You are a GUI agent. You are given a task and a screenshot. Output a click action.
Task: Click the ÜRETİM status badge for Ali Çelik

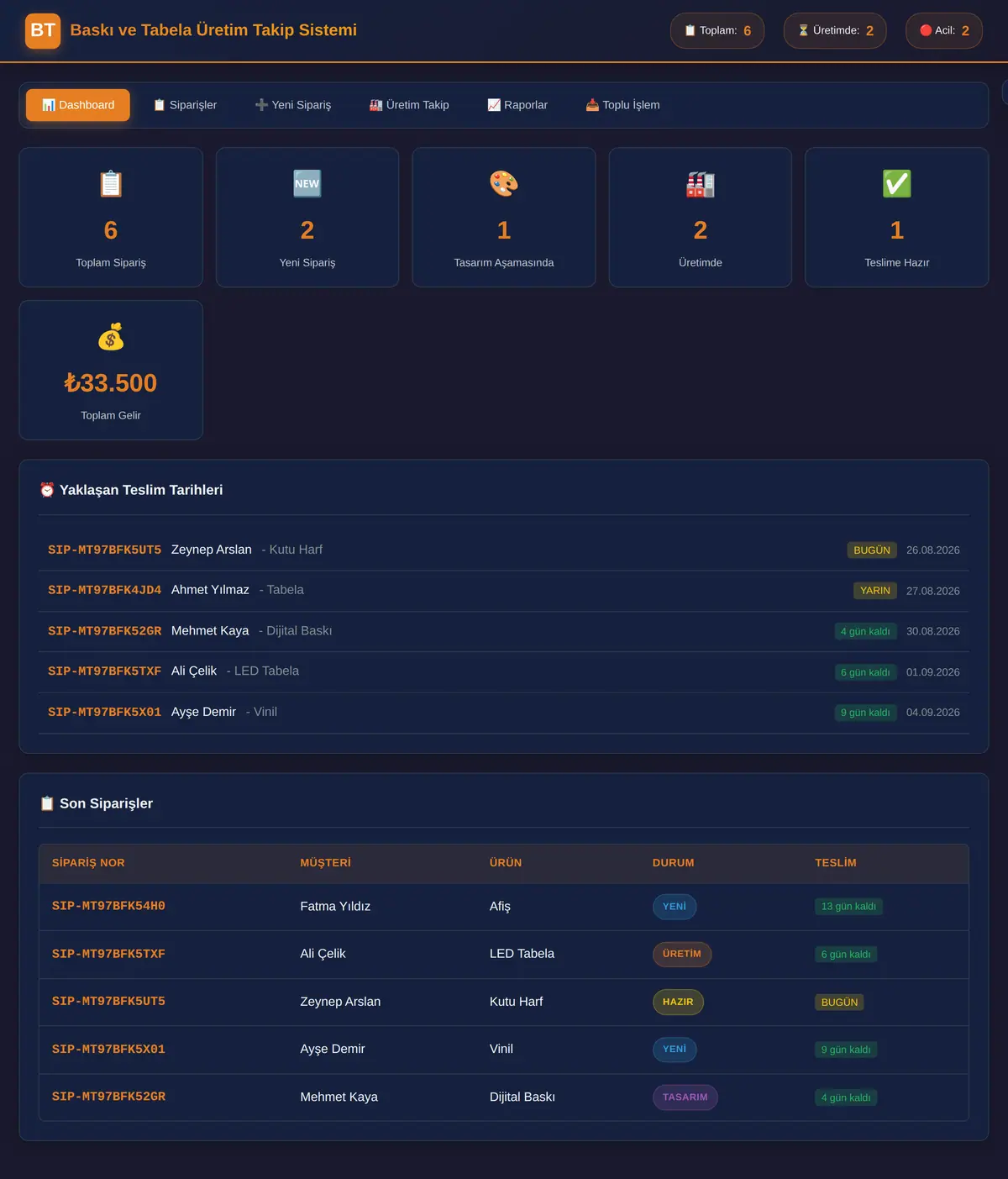coord(682,954)
